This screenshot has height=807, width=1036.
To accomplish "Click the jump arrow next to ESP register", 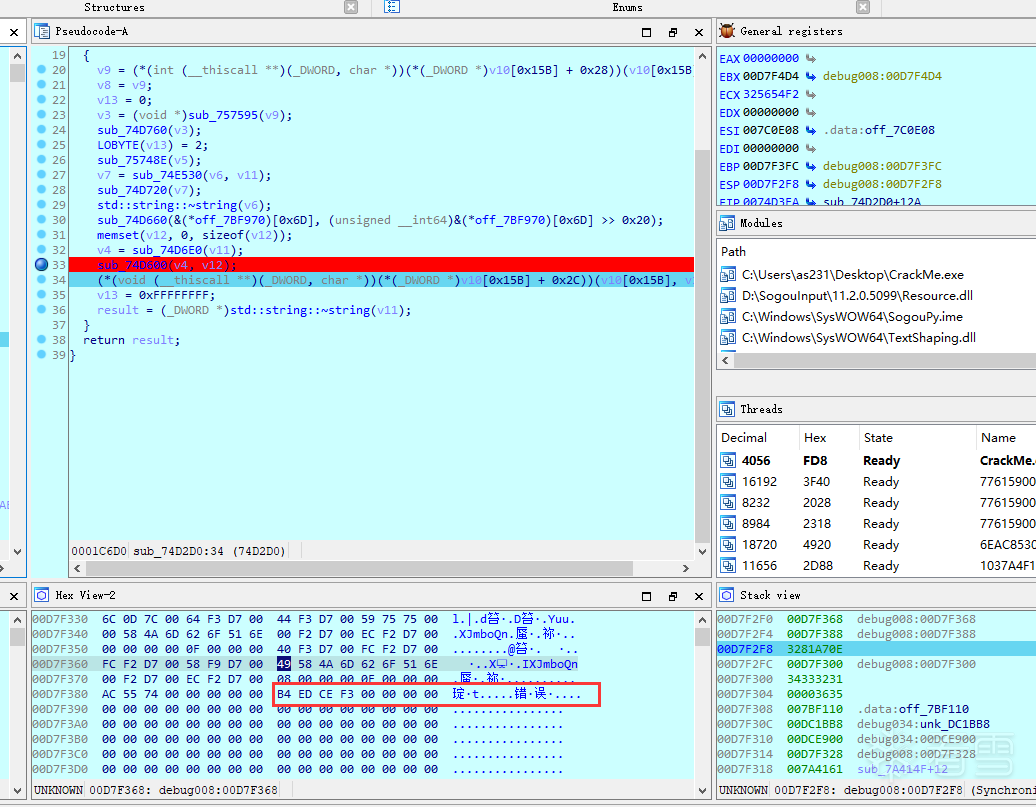I will click(811, 184).
